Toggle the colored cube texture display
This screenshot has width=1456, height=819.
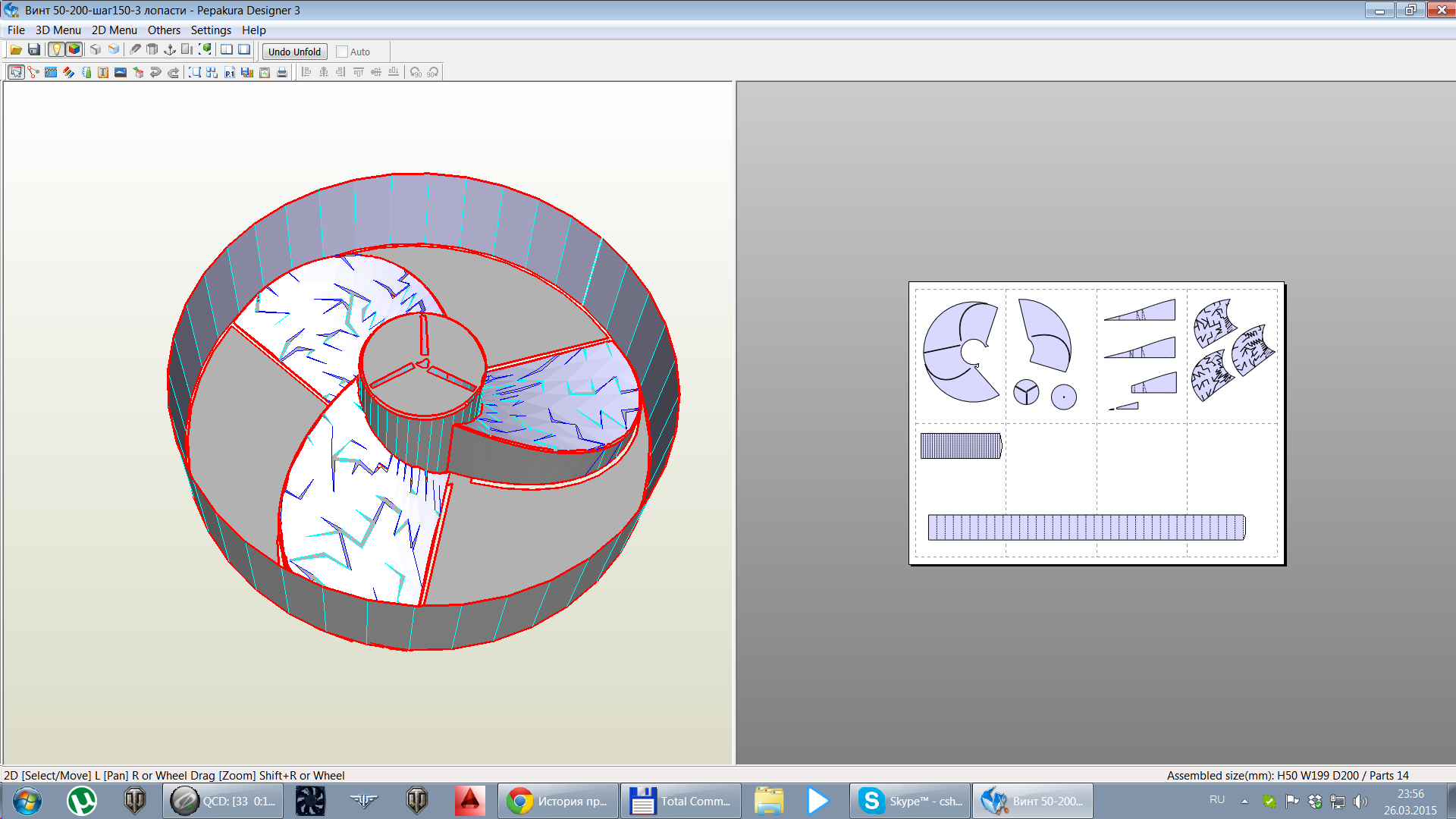click(74, 50)
